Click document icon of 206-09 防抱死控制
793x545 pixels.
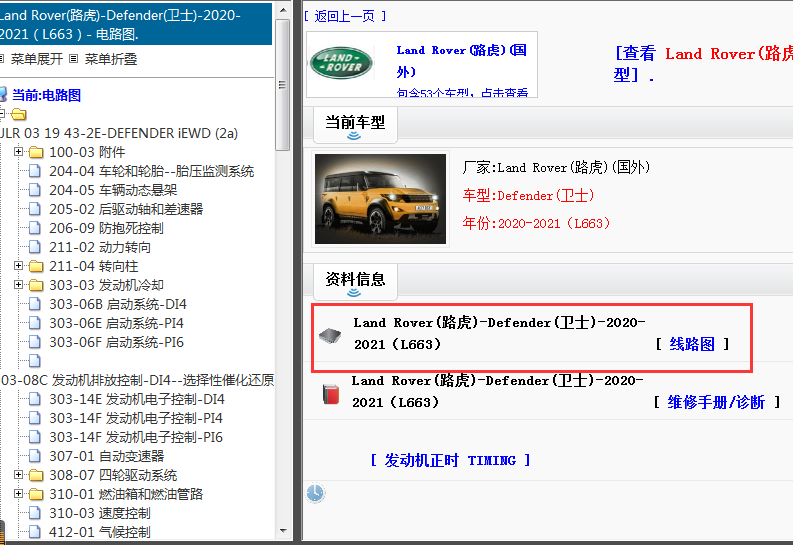point(35,228)
